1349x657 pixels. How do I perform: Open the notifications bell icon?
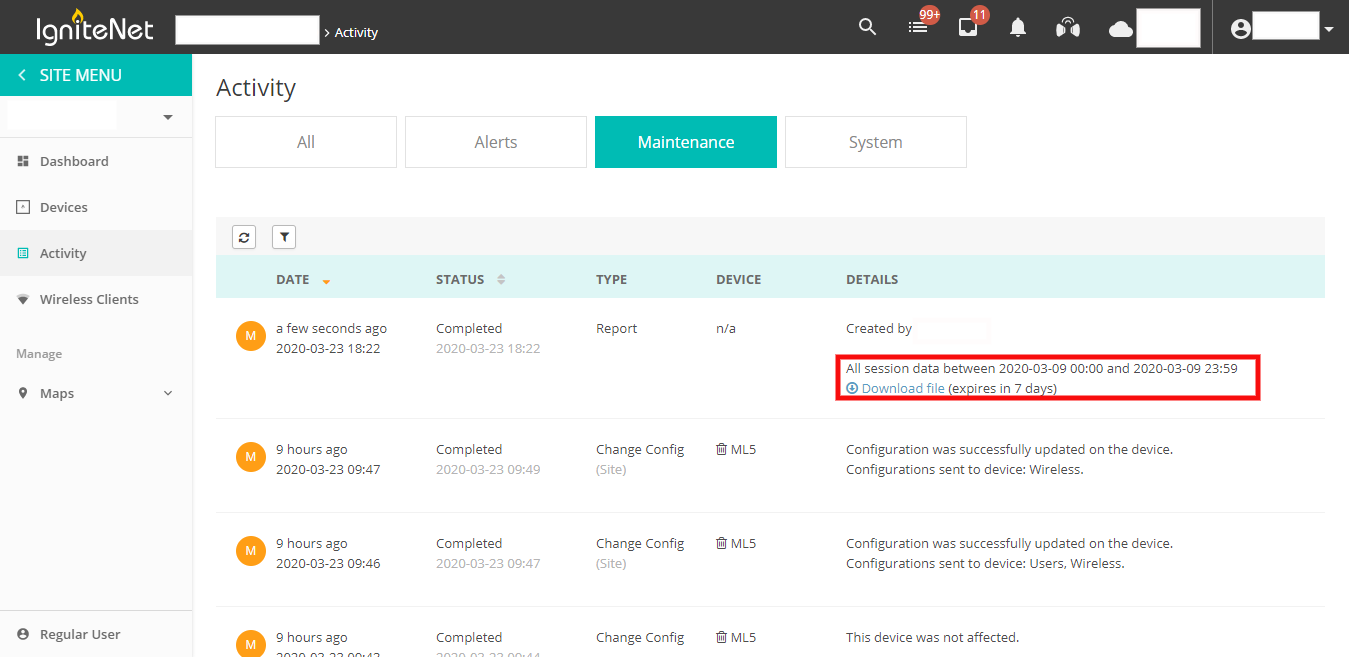coord(1018,28)
